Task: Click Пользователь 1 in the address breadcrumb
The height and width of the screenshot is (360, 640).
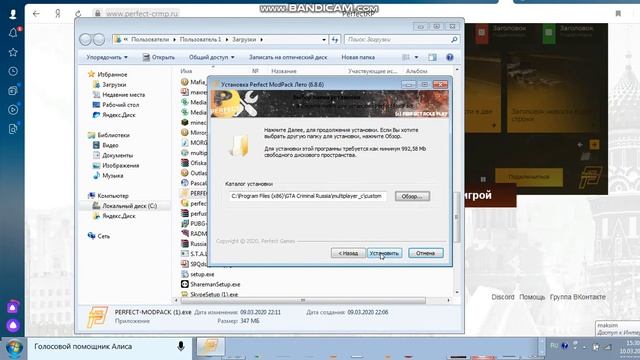Action: click(x=200, y=40)
